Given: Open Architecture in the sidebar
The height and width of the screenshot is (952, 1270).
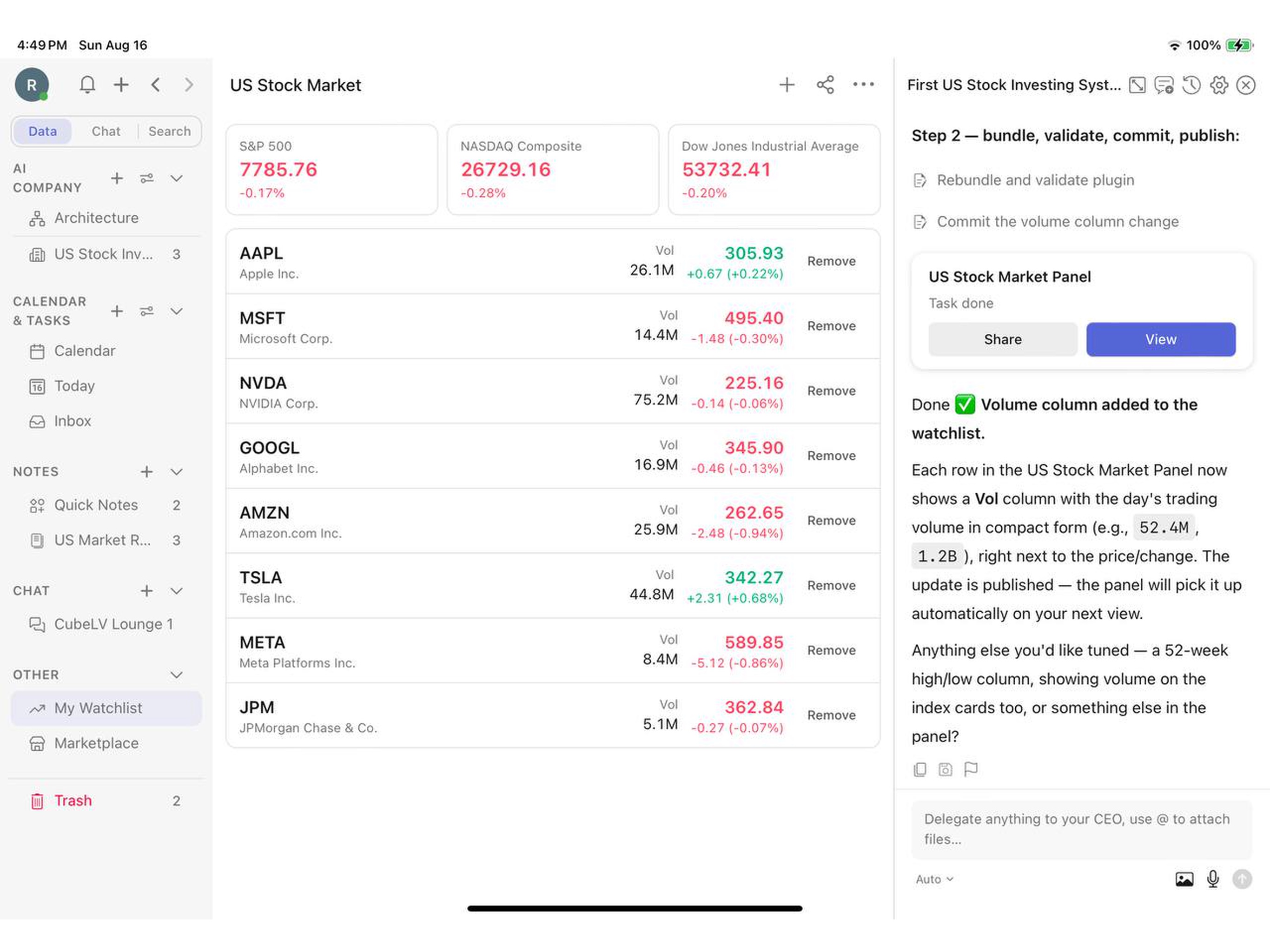Looking at the screenshot, I should click(106, 218).
